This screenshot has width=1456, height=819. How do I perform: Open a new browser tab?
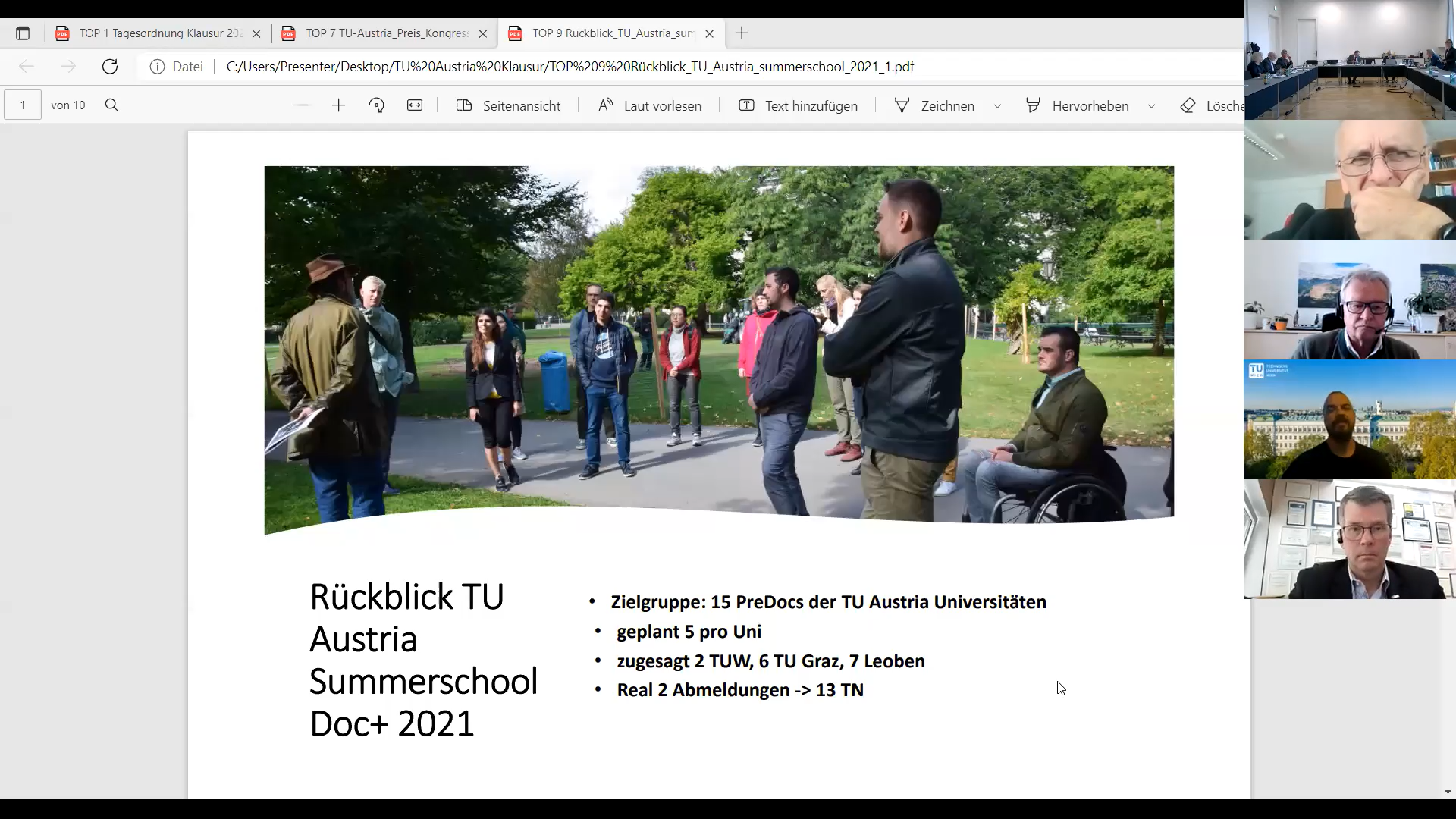click(x=742, y=33)
